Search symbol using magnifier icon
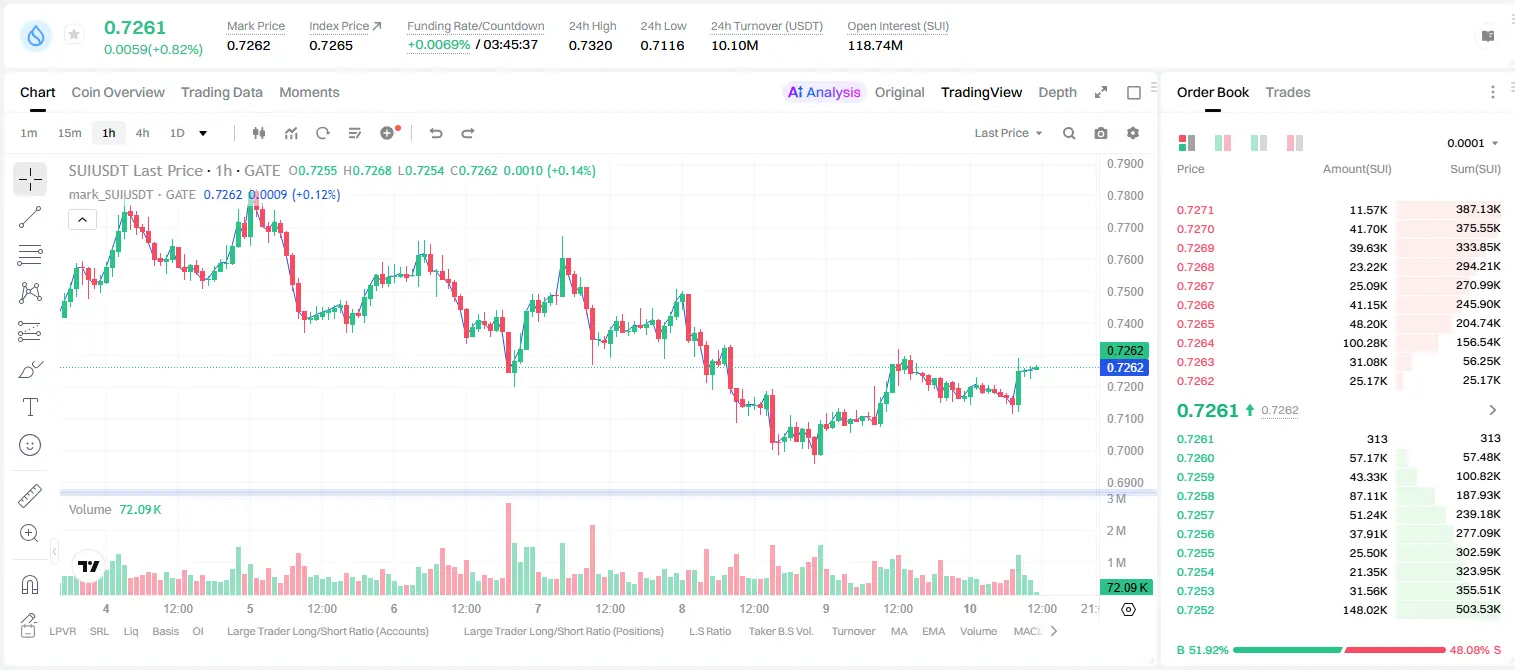 [x=1069, y=133]
